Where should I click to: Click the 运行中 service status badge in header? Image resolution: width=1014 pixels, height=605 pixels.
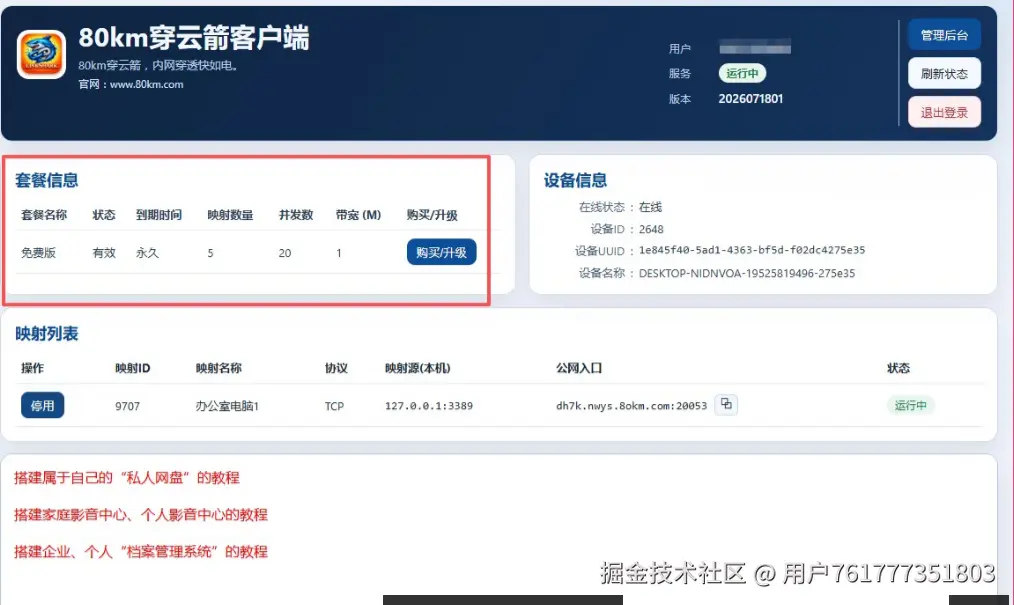click(742, 73)
